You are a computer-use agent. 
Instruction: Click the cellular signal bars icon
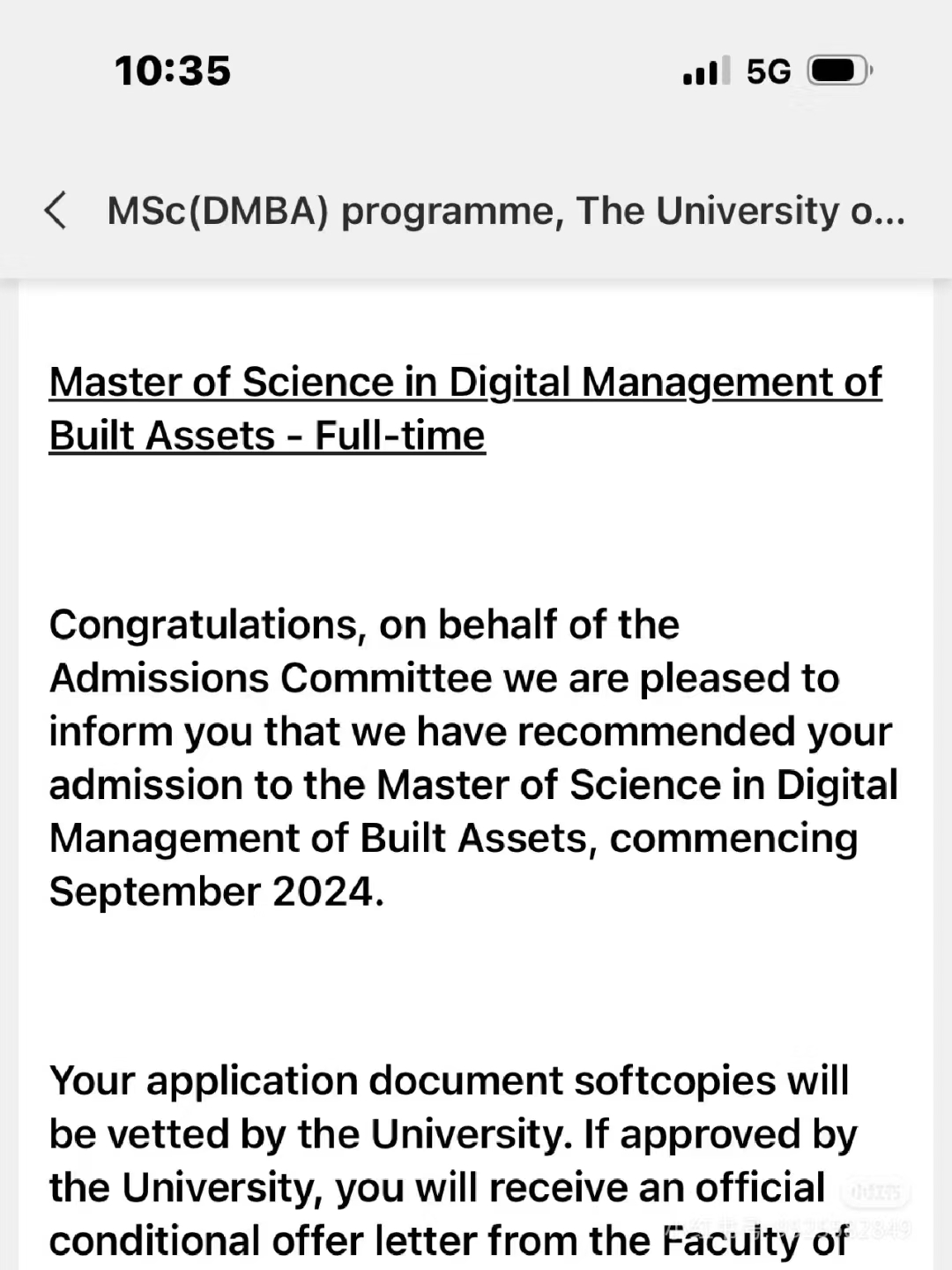click(706, 71)
